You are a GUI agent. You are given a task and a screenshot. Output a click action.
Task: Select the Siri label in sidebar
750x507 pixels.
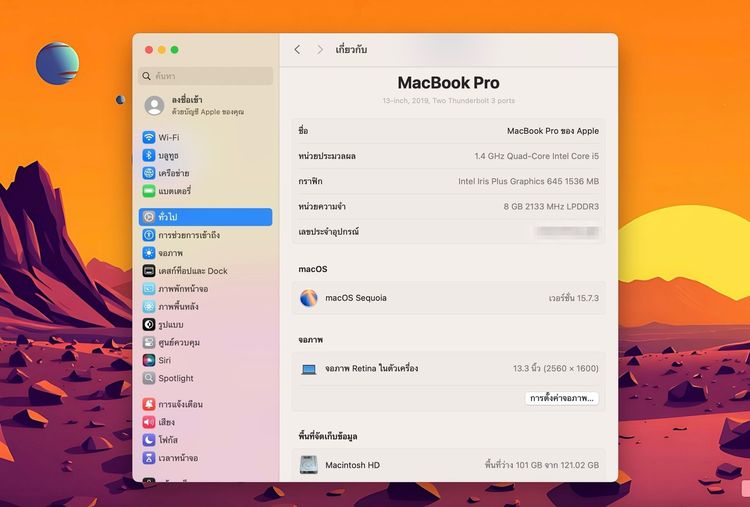pyautogui.click(x=165, y=360)
